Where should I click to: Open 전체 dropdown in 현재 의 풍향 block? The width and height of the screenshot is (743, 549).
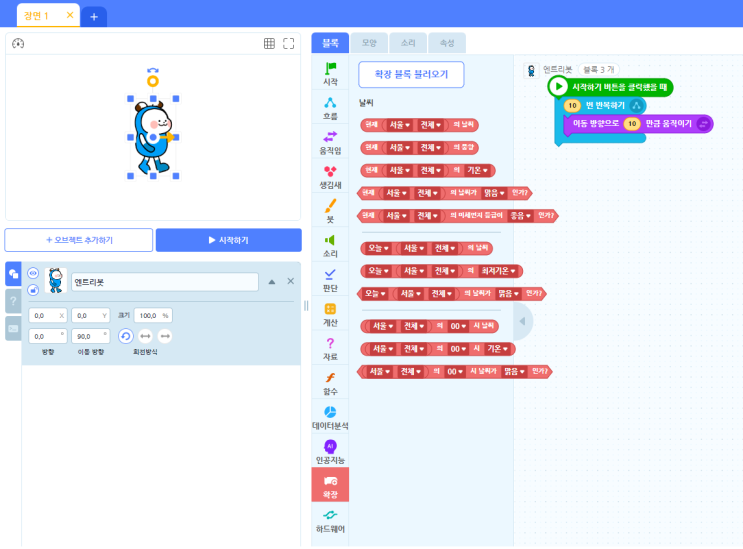tap(431, 148)
